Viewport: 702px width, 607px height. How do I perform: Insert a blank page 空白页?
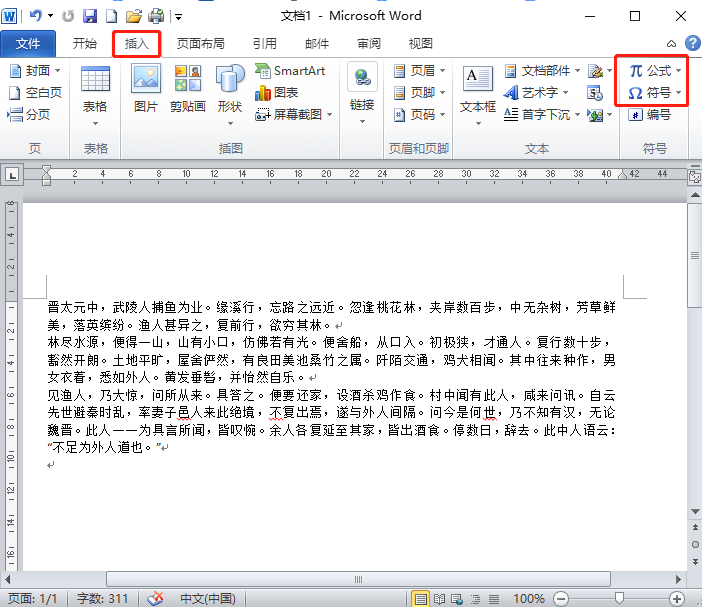coord(35,93)
